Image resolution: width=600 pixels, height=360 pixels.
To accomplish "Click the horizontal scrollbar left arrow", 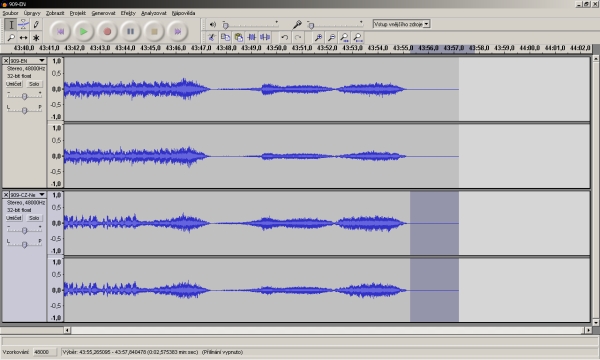I will point(67,330).
